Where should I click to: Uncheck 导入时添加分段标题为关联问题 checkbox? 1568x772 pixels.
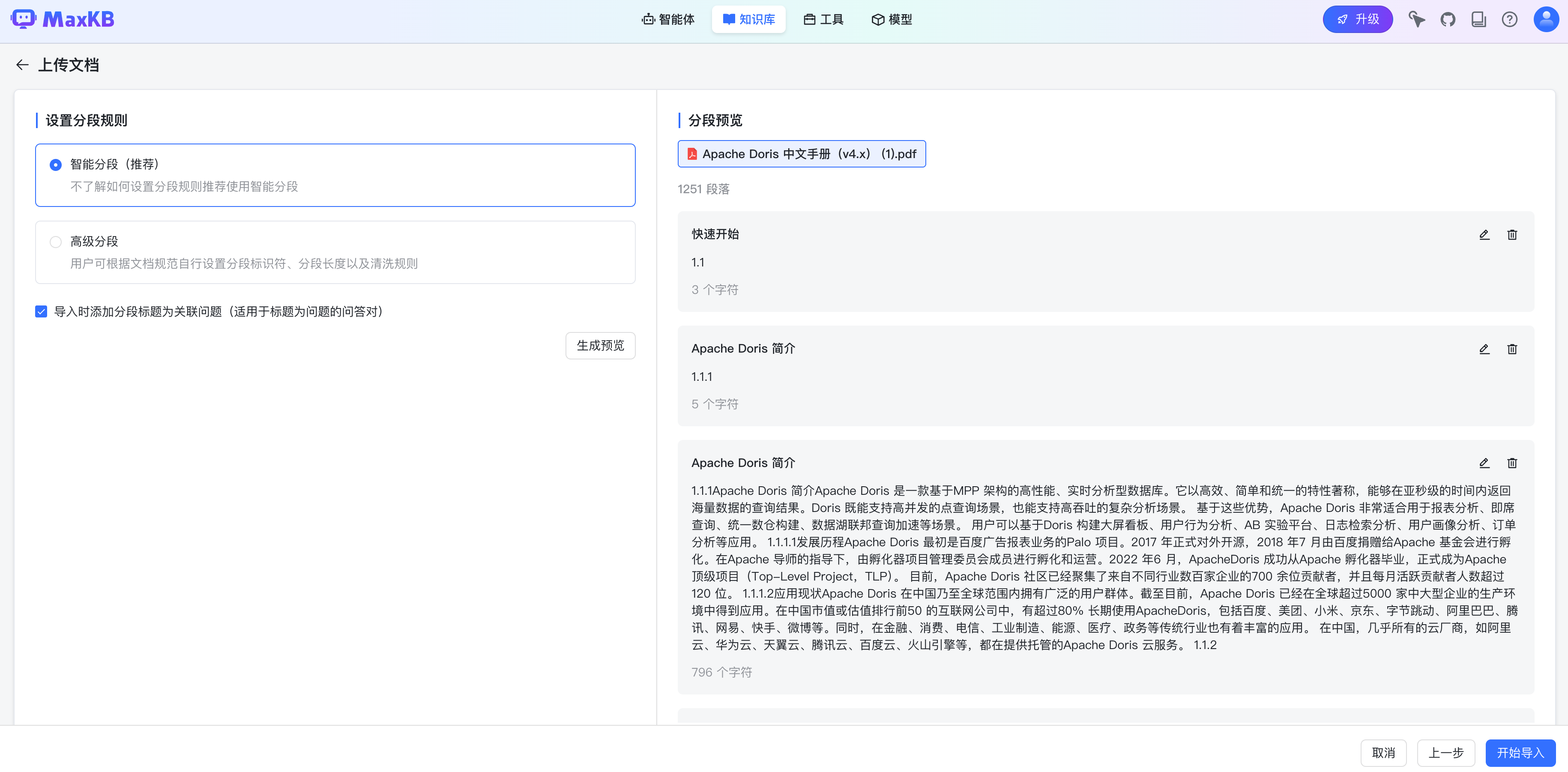tap(42, 312)
